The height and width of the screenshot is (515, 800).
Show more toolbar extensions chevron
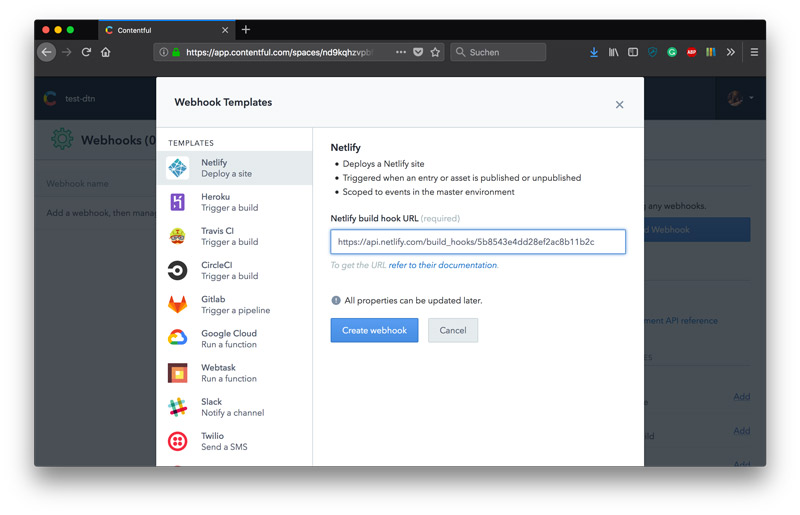tap(731, 52)
